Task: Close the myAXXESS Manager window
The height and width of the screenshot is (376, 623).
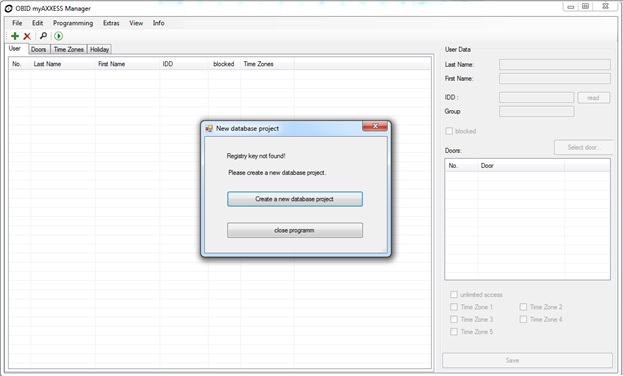Action: click(606, 6)
